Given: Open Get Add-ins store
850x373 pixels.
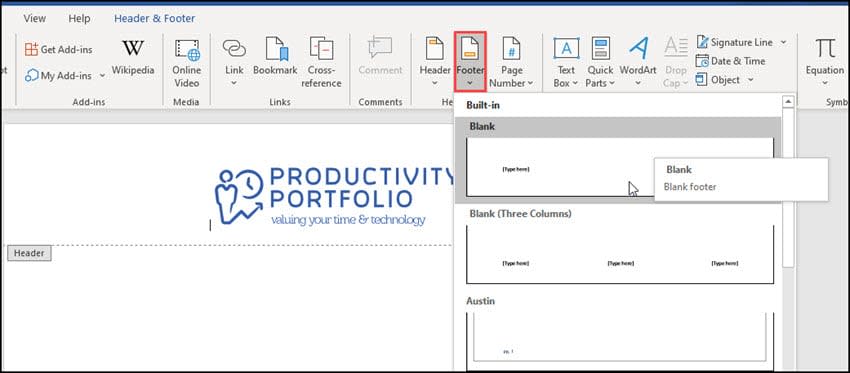Looking at the screenshot, I should (x=59, y=49).
